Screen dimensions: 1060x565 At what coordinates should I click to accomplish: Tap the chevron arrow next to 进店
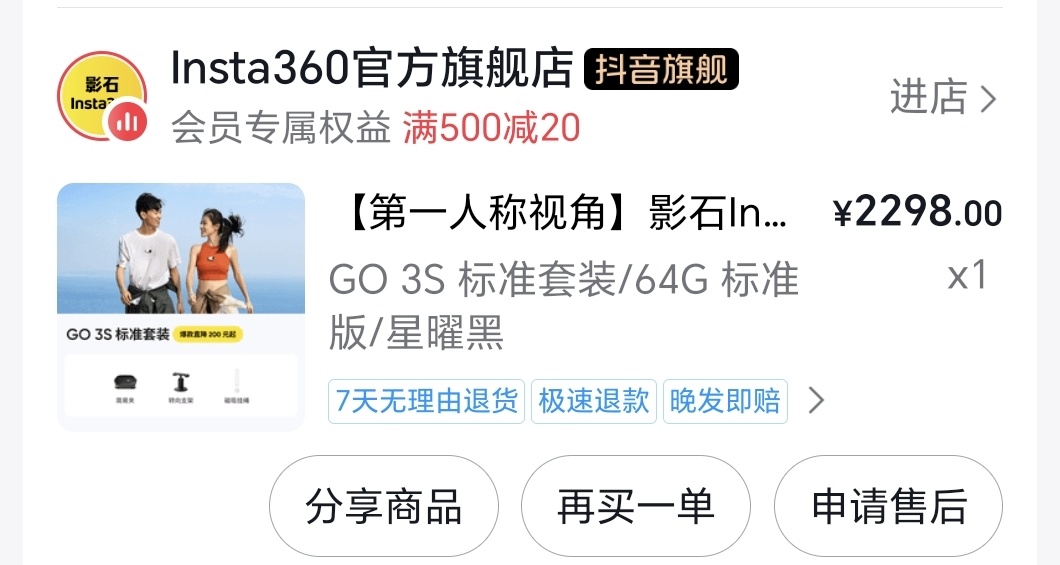988,99
